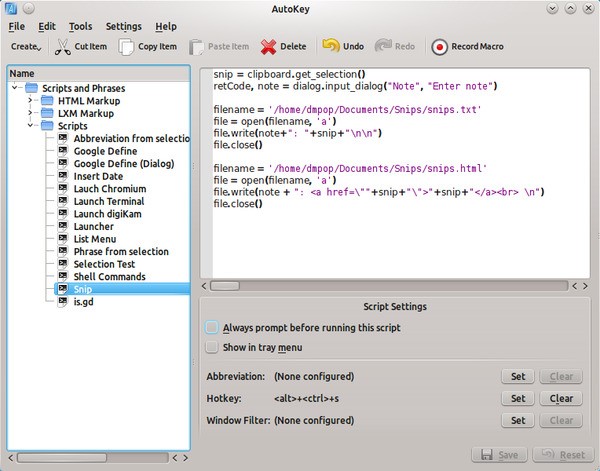
Task: Expand the HTML Markup folder arrow
Action: click(x=30, y=101)
